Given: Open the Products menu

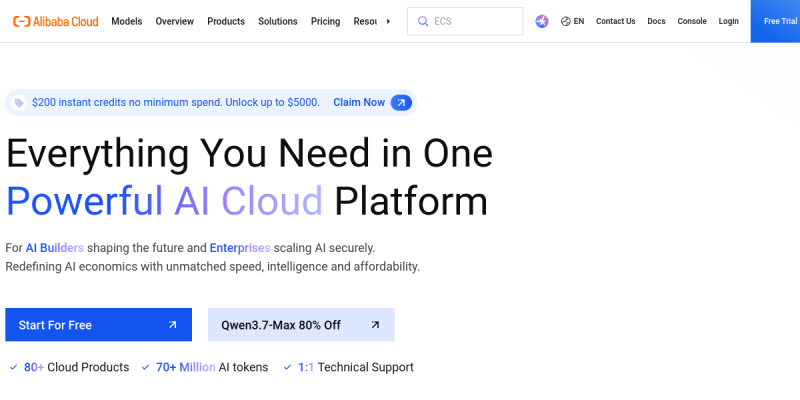Looking at the screenshot, I should 226,21.
